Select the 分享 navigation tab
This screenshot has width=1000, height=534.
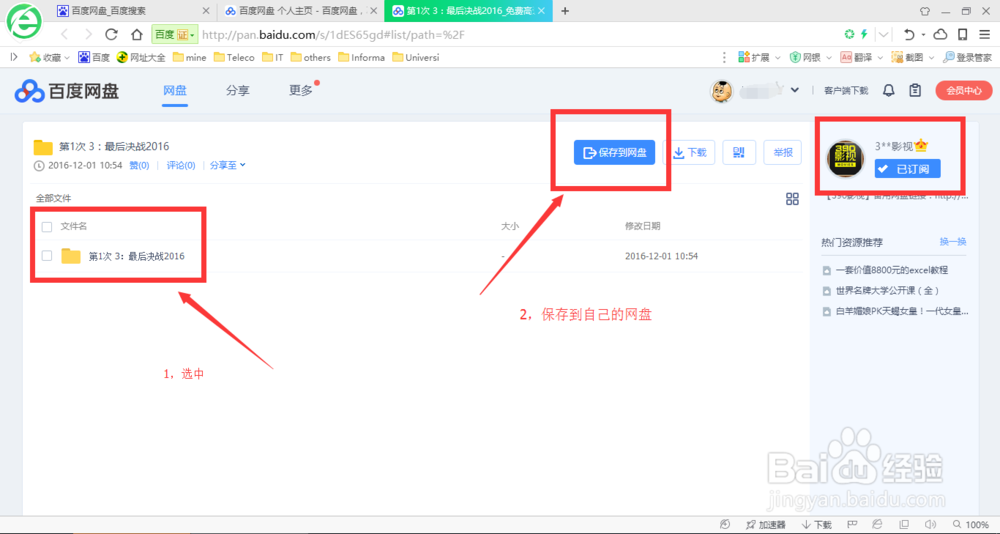237,91
